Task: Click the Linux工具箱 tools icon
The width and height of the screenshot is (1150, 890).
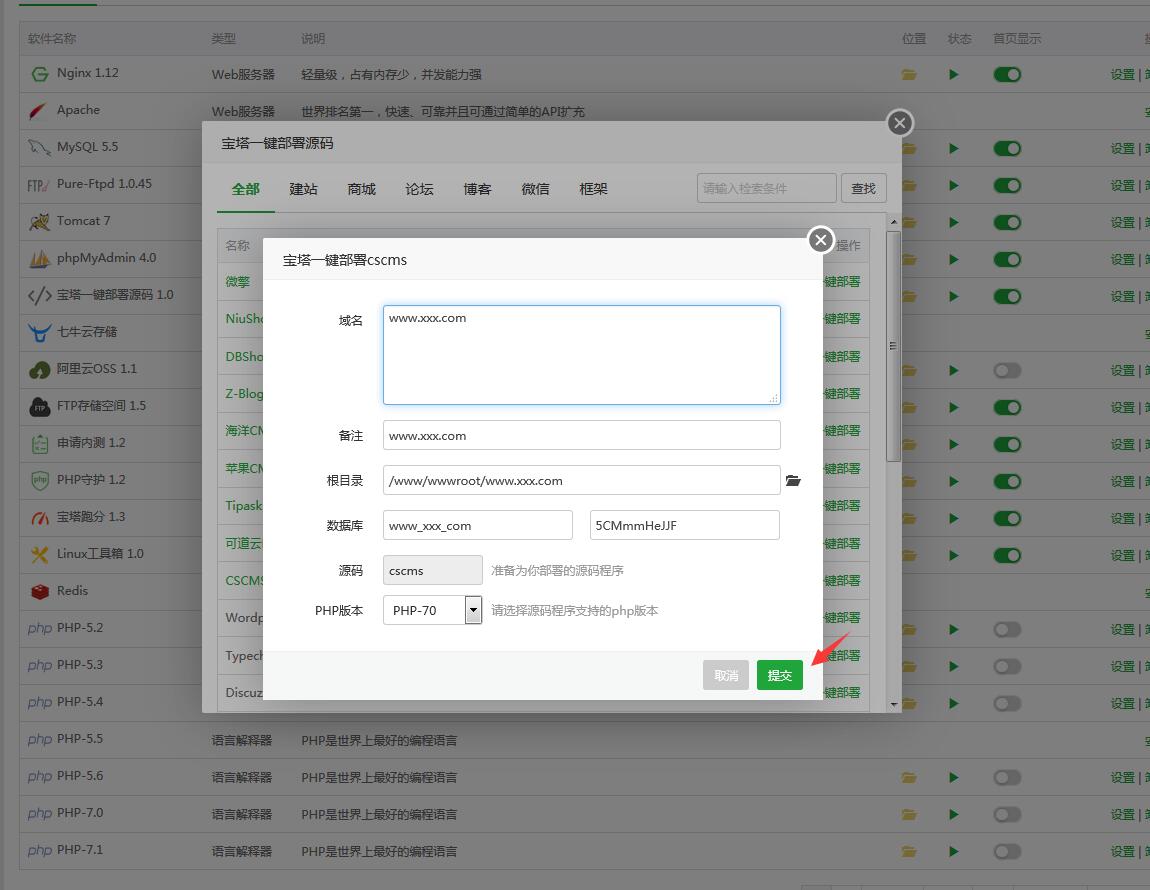Action: (x=40, y=555)
